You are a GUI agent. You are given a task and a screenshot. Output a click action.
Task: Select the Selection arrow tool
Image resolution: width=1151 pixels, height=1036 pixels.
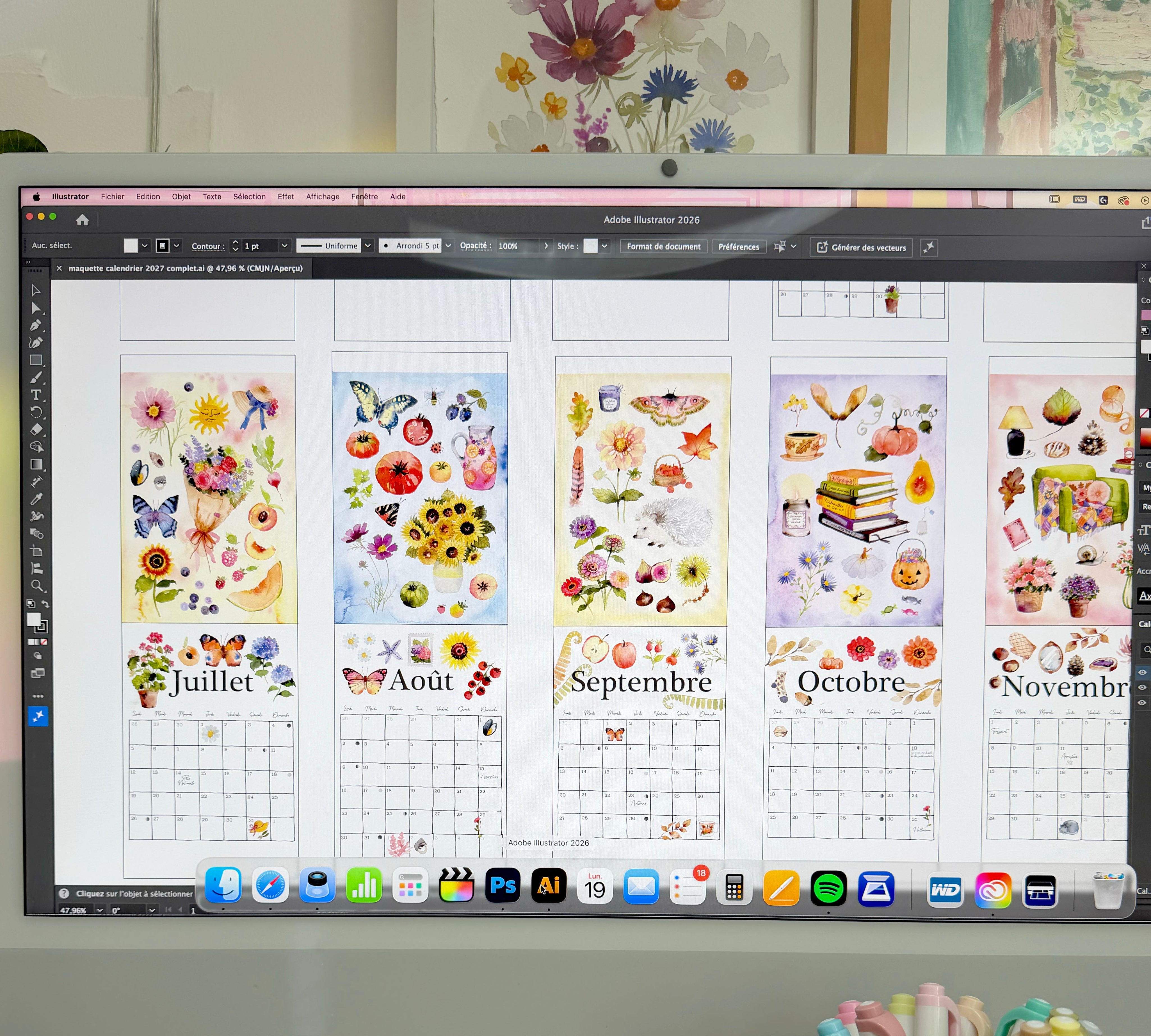[x=36, y=290]
